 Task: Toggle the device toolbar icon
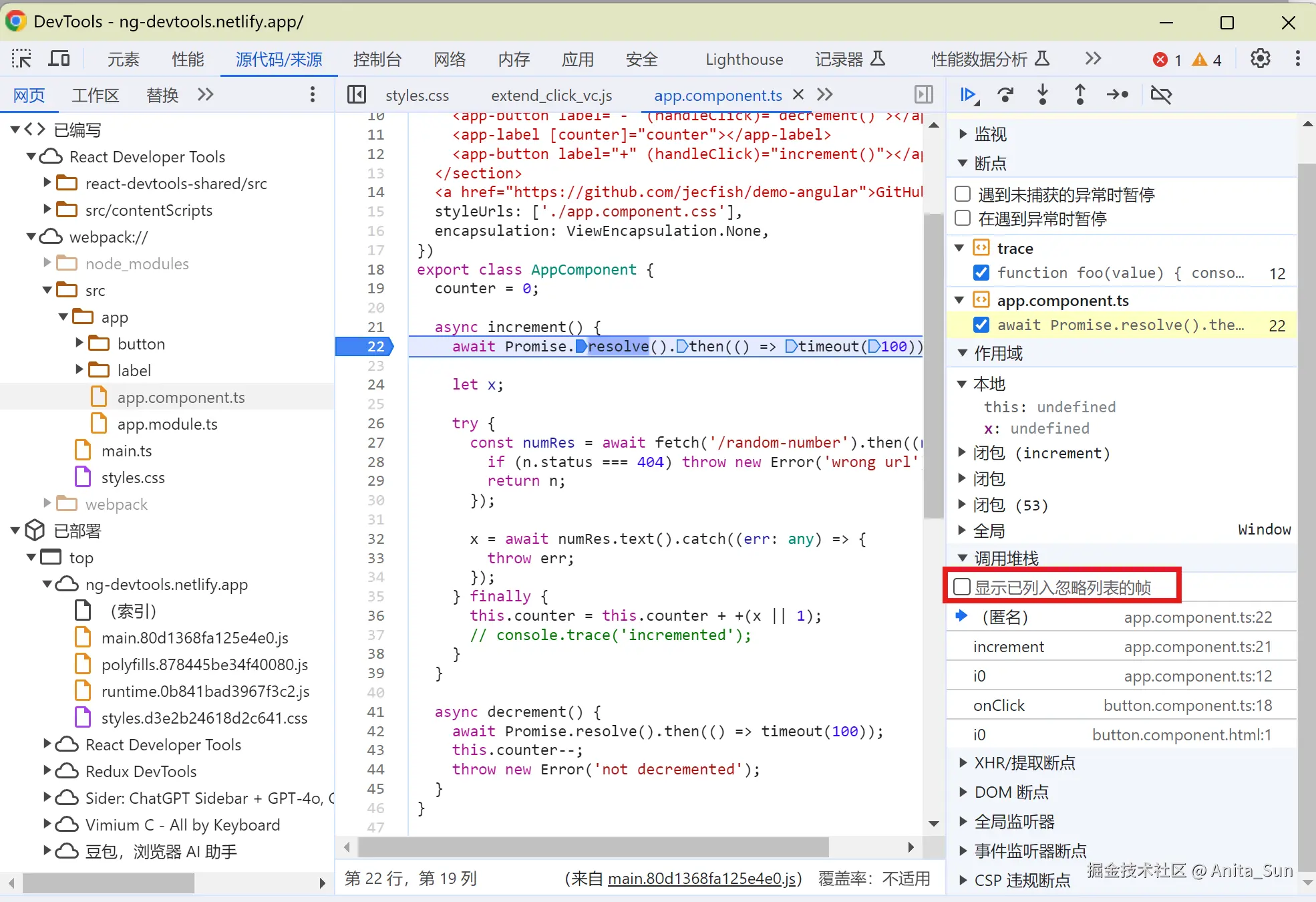(59, 59)
